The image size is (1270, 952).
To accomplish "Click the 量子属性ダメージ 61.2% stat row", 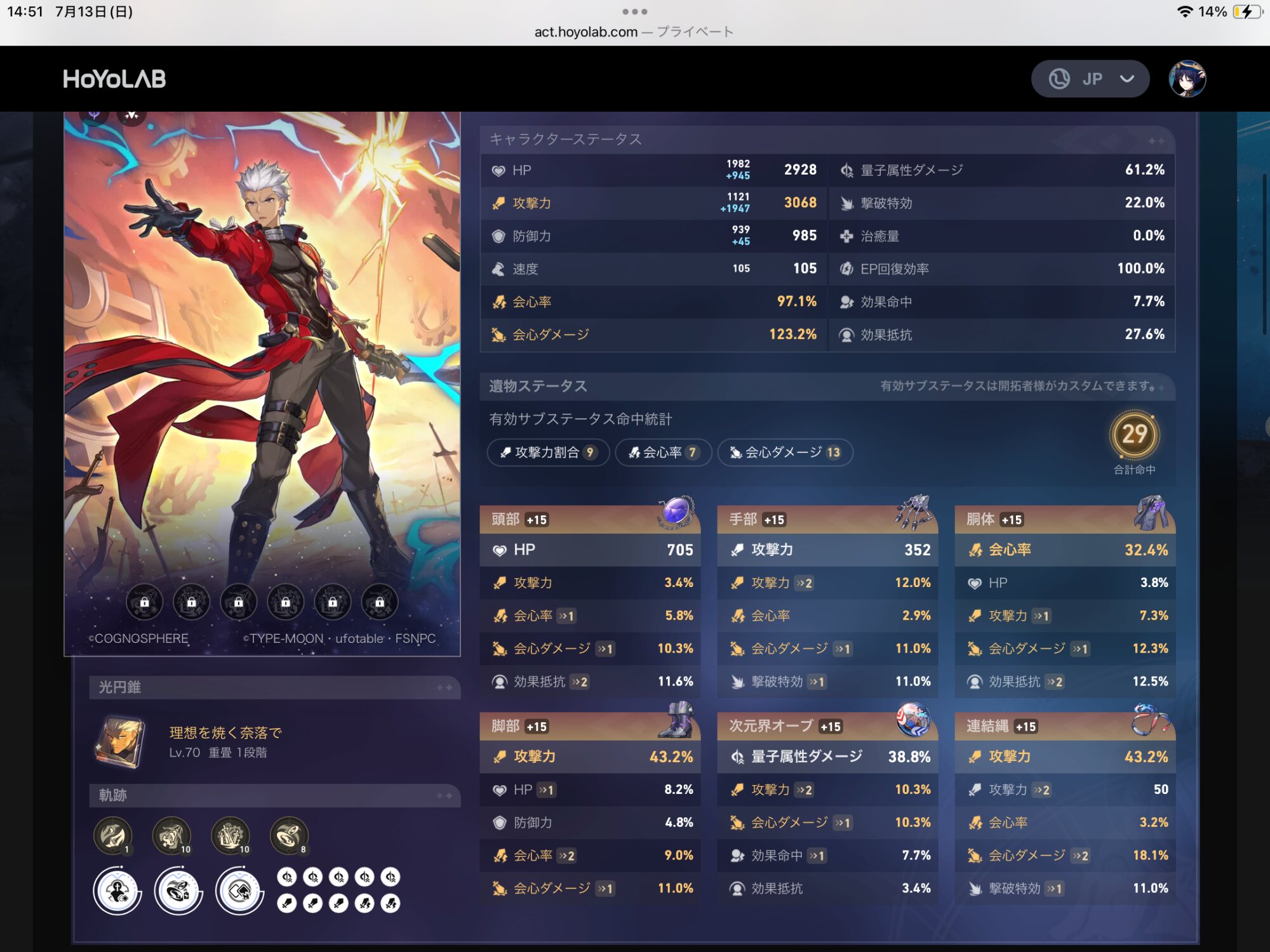I will 1002,170.
